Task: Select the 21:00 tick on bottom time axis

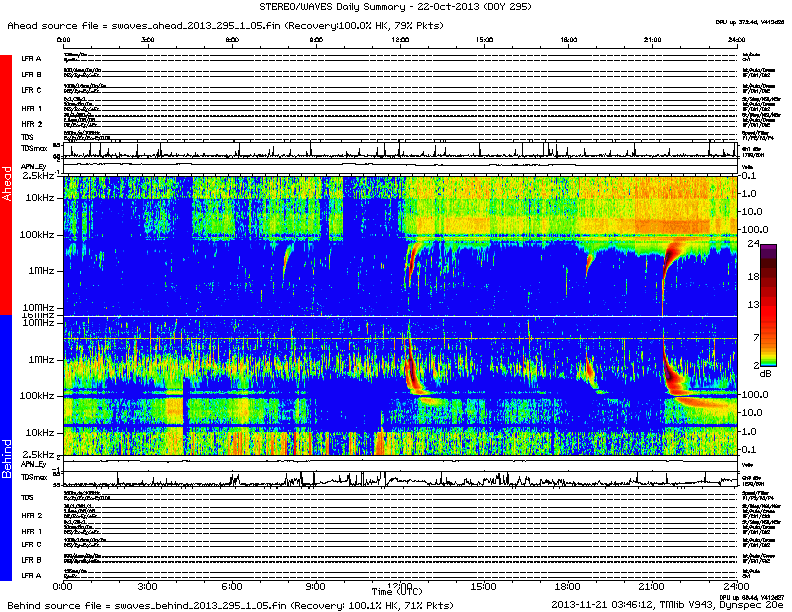Action: click(652, 585)
